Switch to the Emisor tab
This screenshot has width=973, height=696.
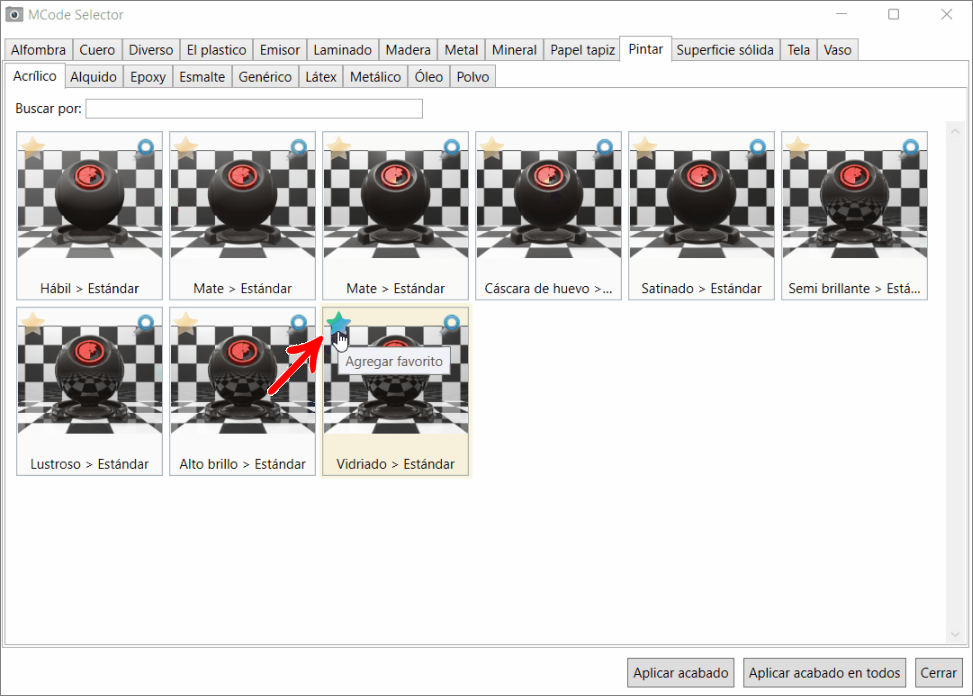[280, 50]
